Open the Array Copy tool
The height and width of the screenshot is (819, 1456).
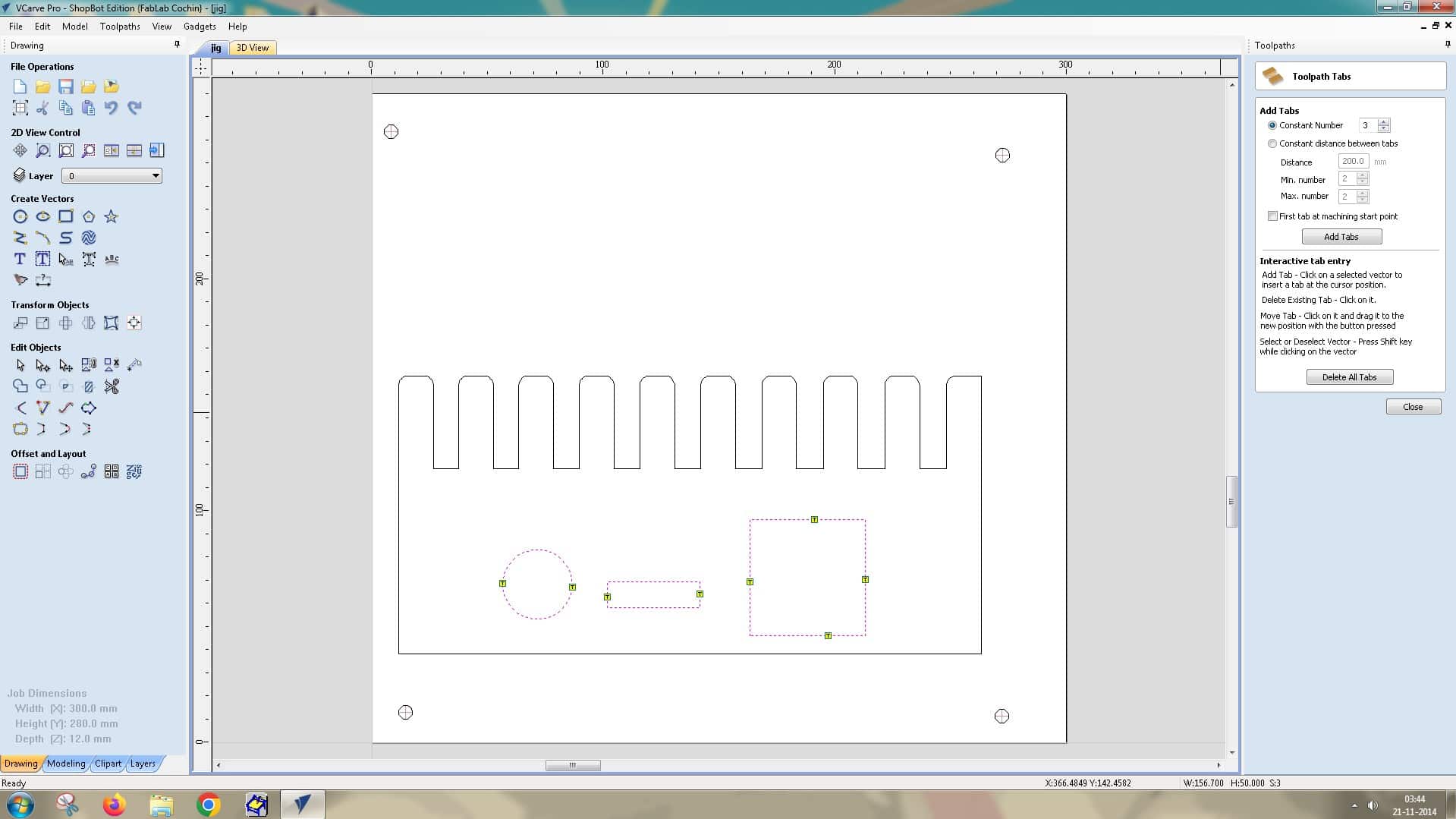coord(43,471)
